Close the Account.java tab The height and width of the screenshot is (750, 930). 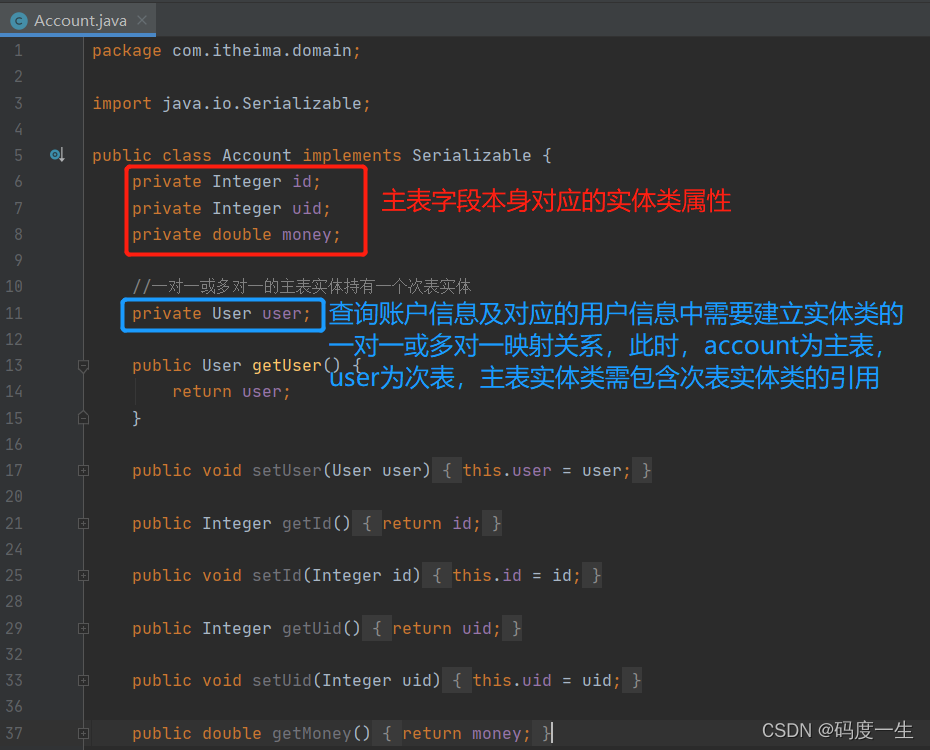(x=142, y=20)
